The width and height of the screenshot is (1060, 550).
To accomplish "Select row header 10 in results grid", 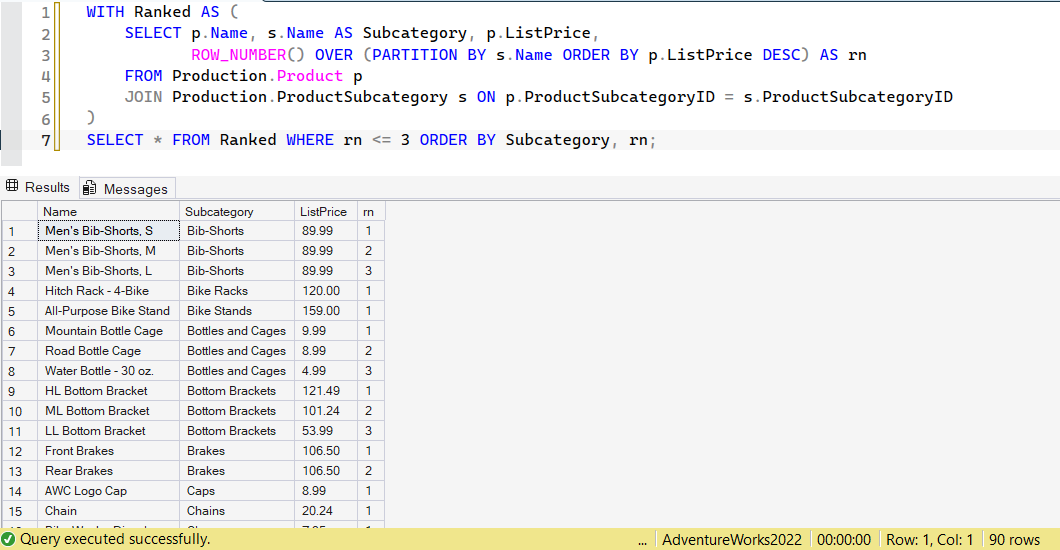I will tap(20, 411).
